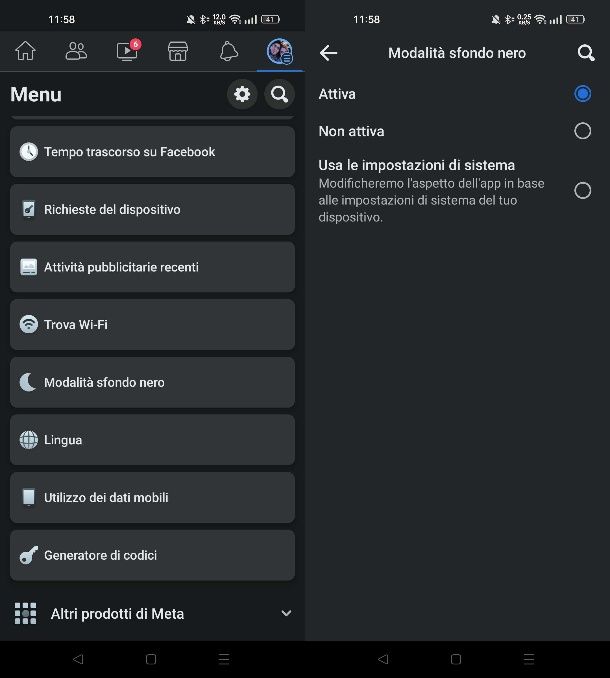Open the Home feed icon
610x678 pixels.
point(26,51)
